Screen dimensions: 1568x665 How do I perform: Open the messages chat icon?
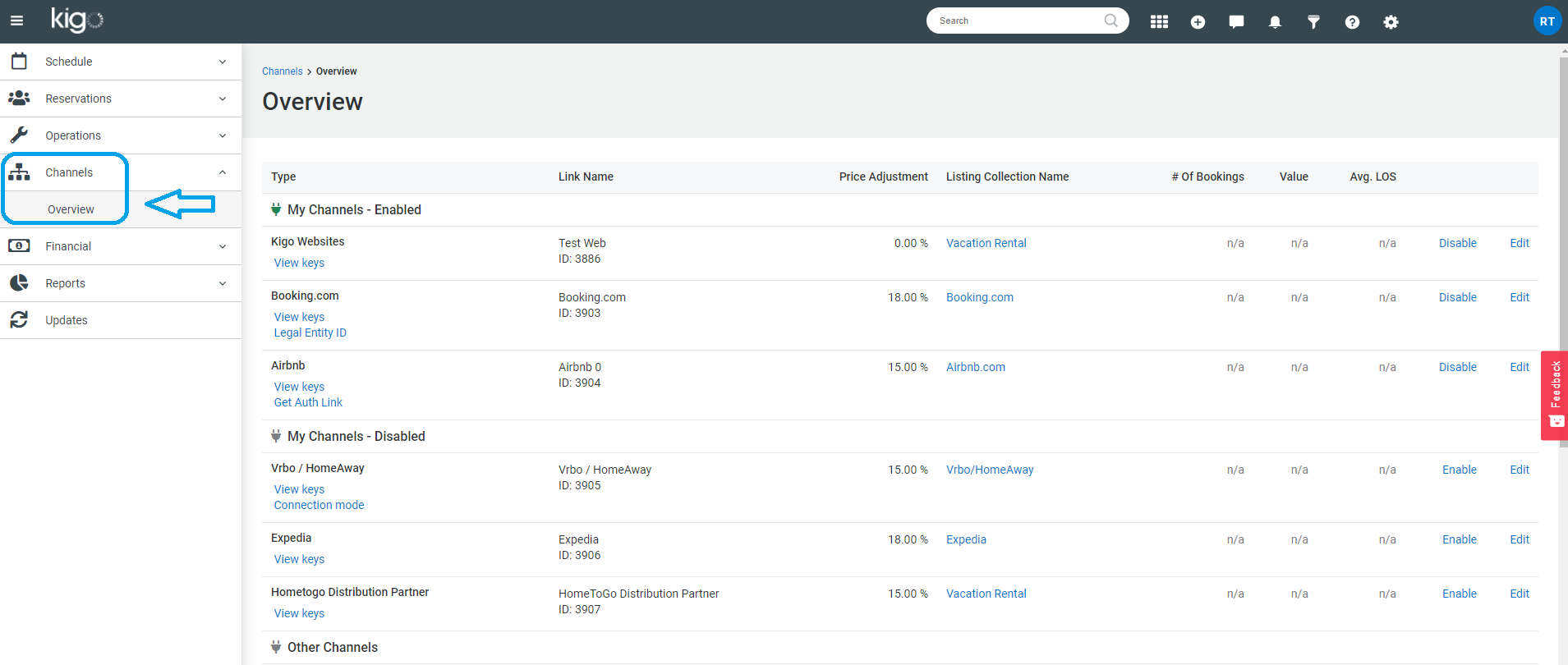click(x=1236, y=22)
